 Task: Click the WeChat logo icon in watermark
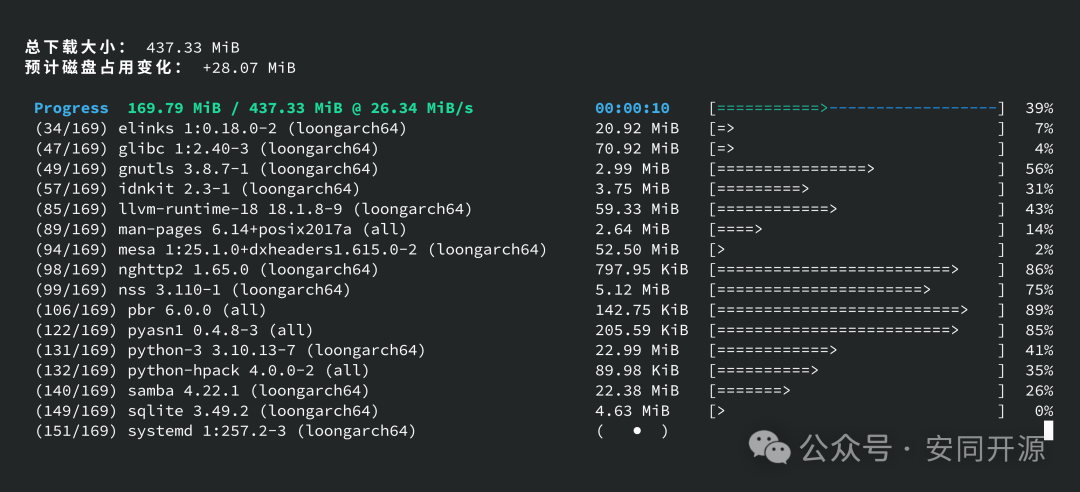point(770,448)
